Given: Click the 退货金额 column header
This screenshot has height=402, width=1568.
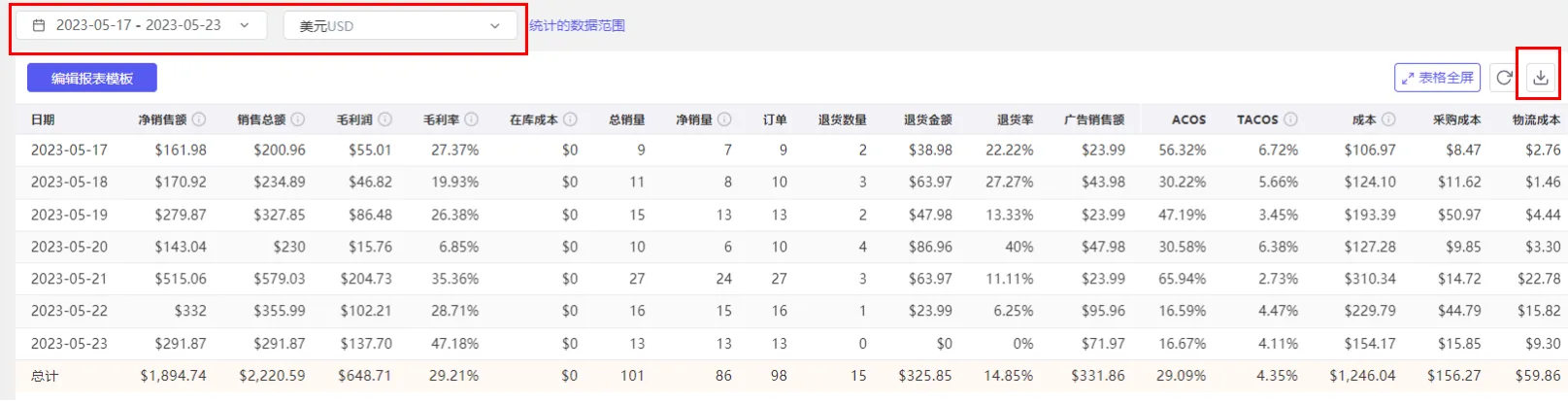Looking at the screenshot, I should 928,119.
